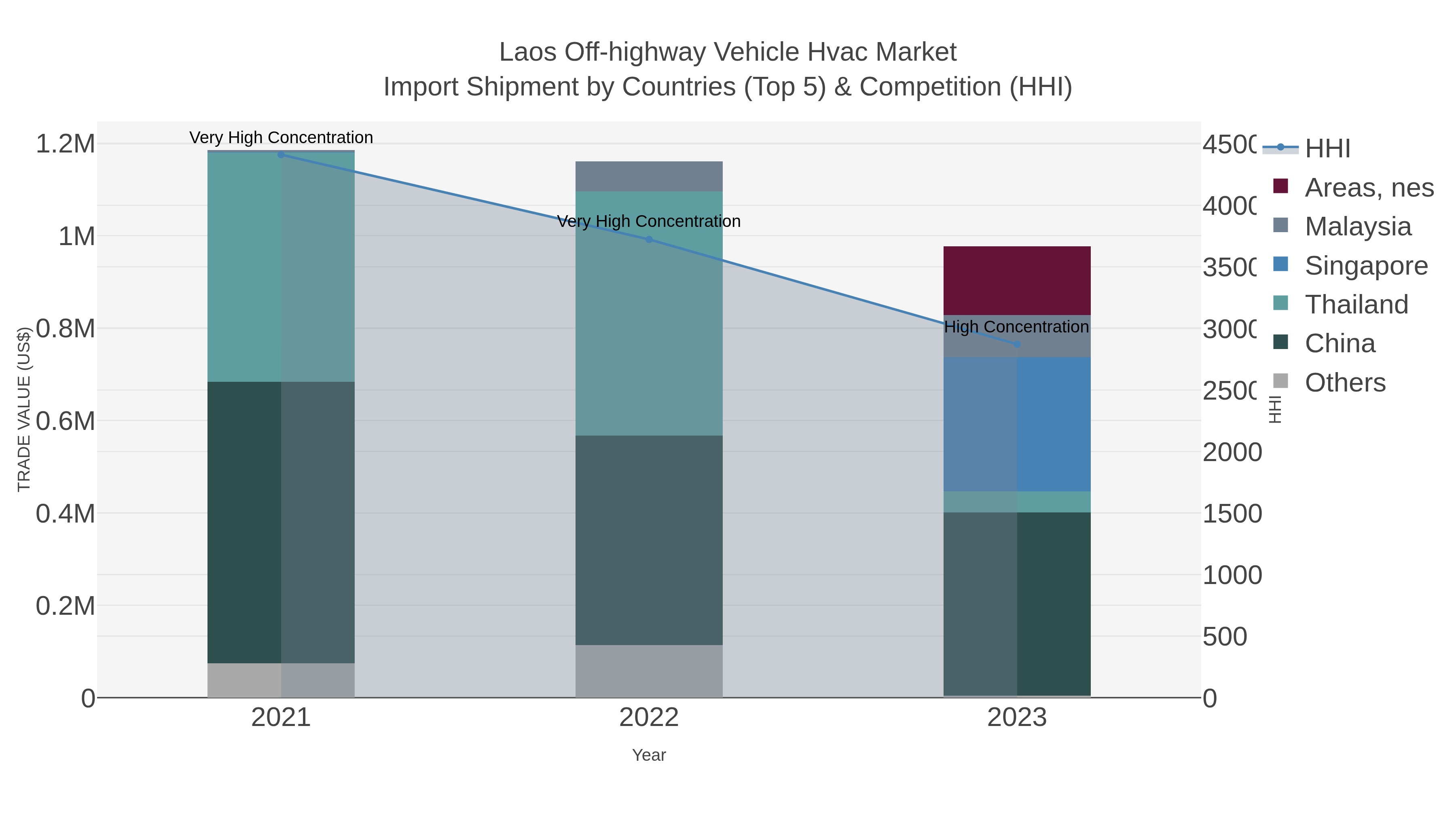The height and width of the screenshot is (819, 1456).
Task: Toggle the China legend entry
Action: 1324,343
